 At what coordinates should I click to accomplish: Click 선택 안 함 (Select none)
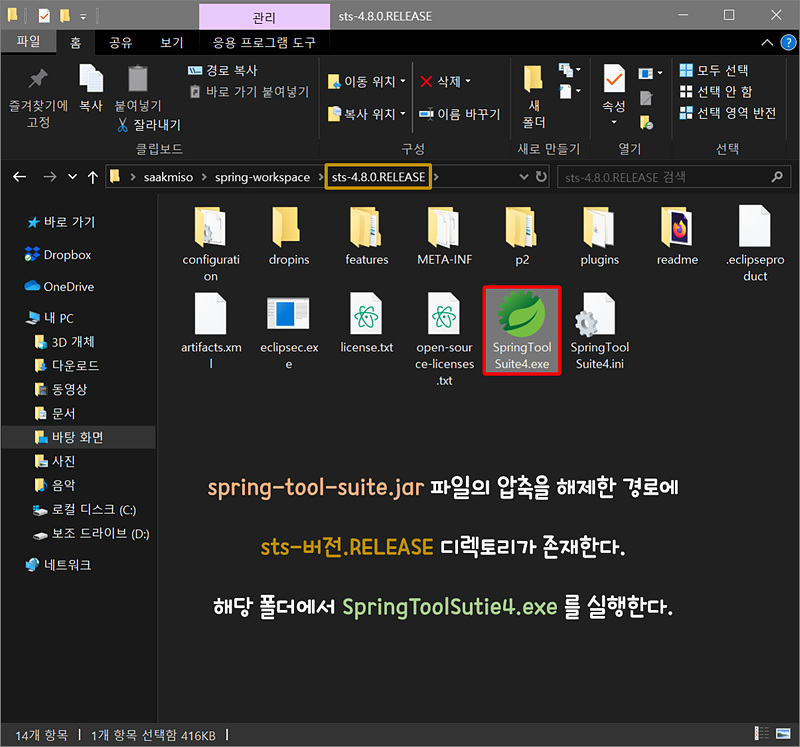pyautogui.click(x=716, y=92)
